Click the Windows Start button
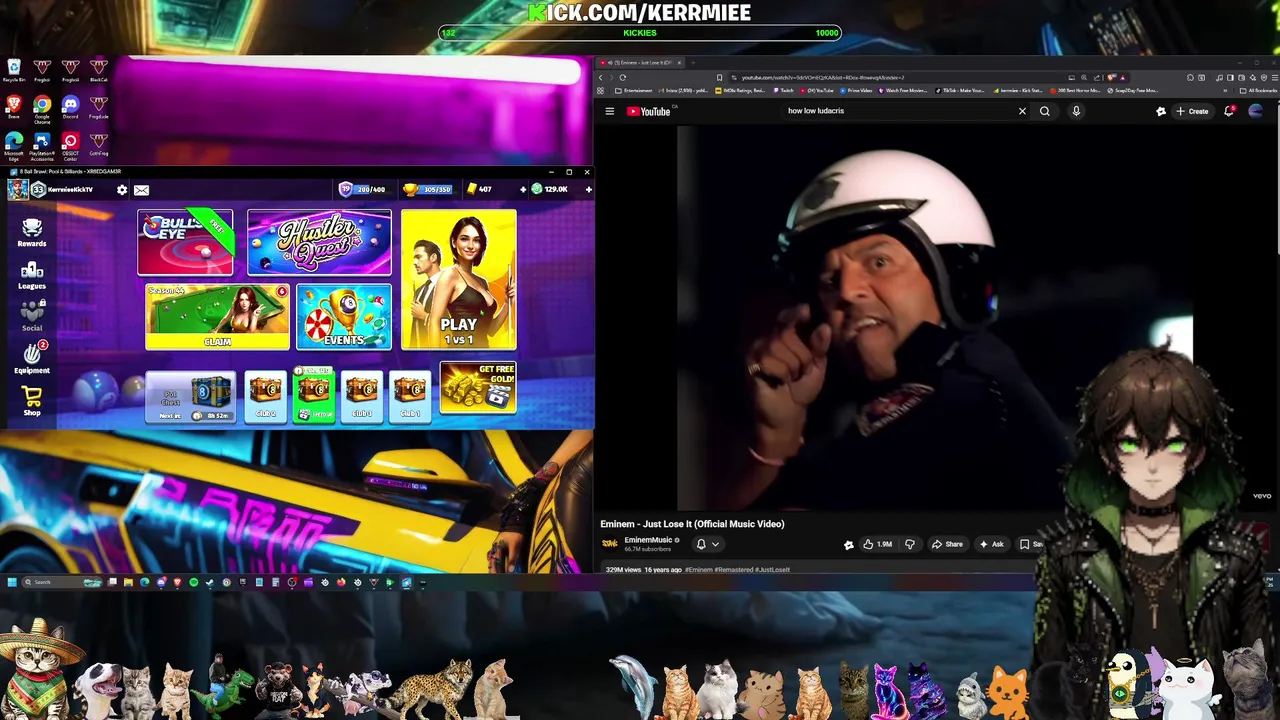This screenshot has height=720, width=1280. pyautogui.click(x=12, y=582)
